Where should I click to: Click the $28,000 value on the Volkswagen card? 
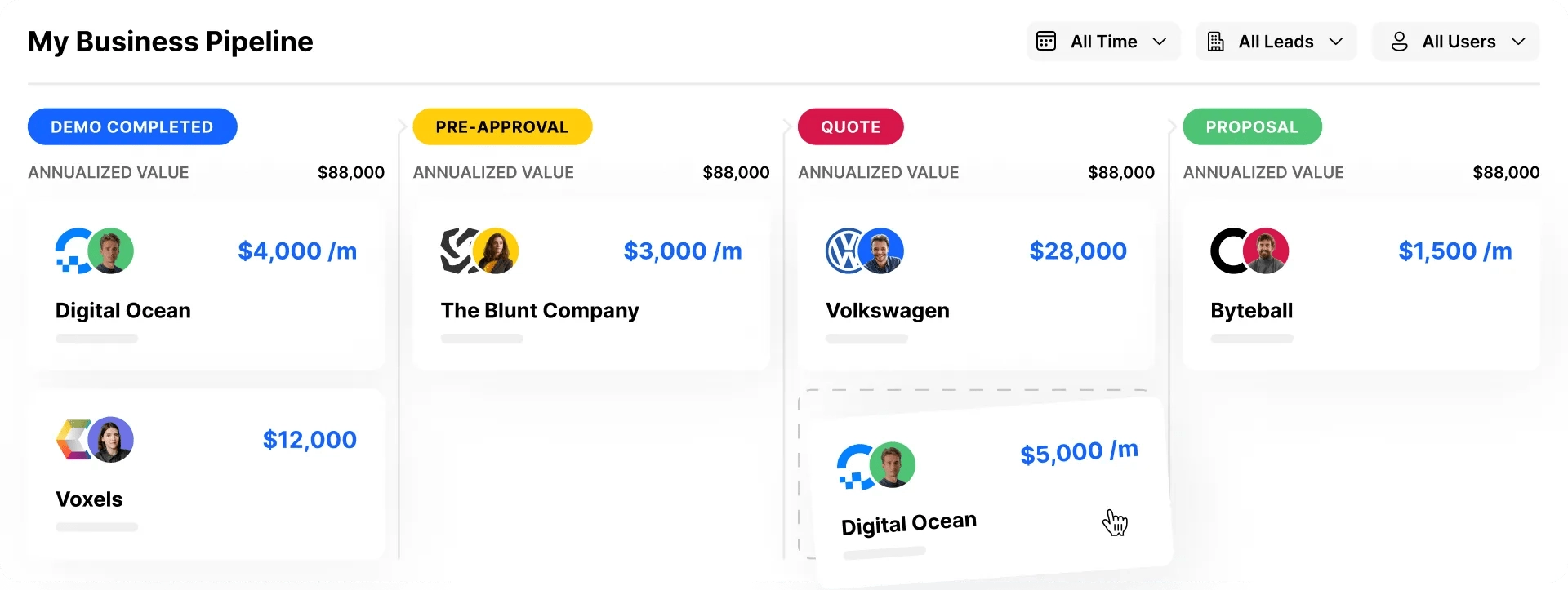[x=1078, y=251]
